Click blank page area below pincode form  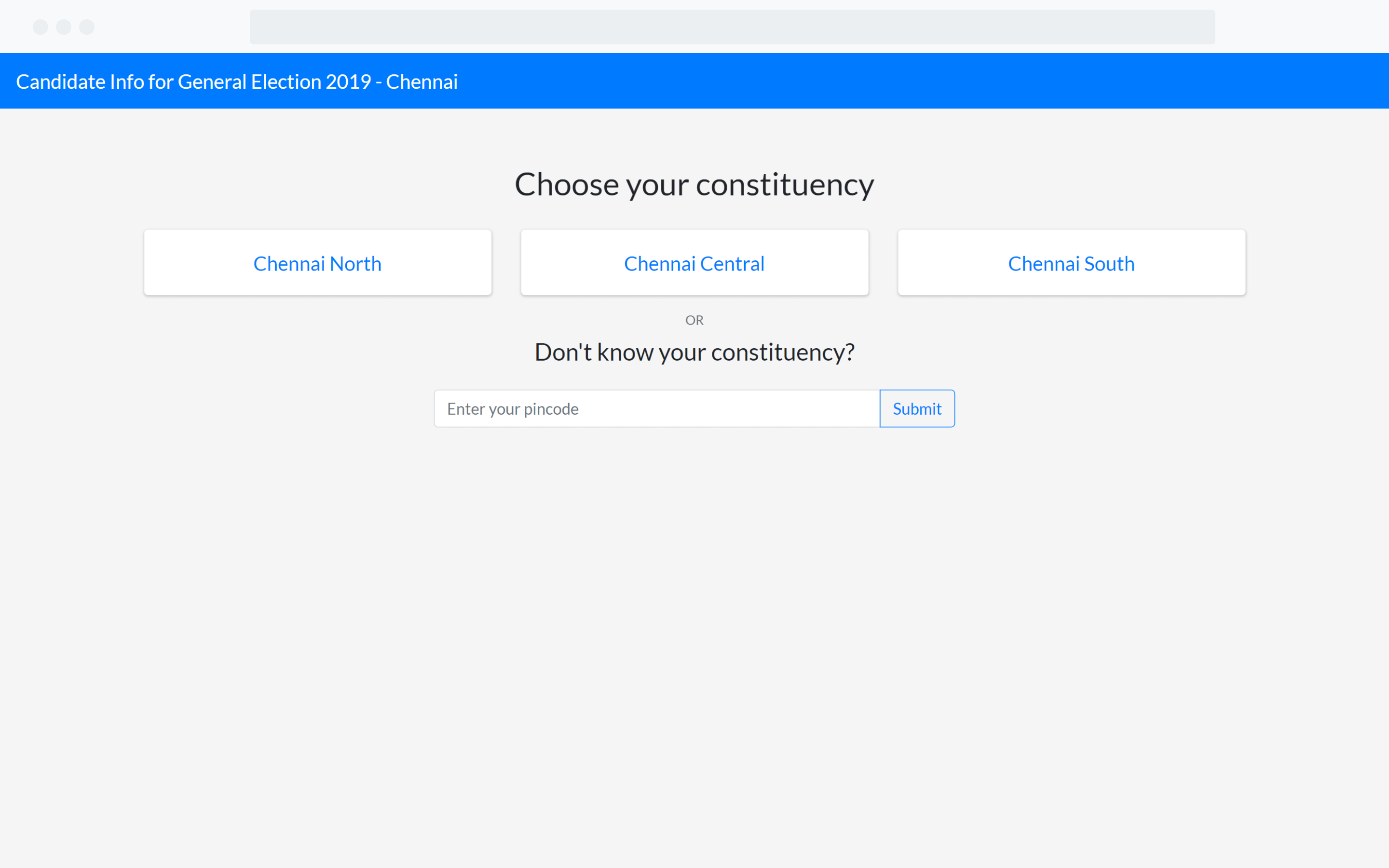point(694,632)
